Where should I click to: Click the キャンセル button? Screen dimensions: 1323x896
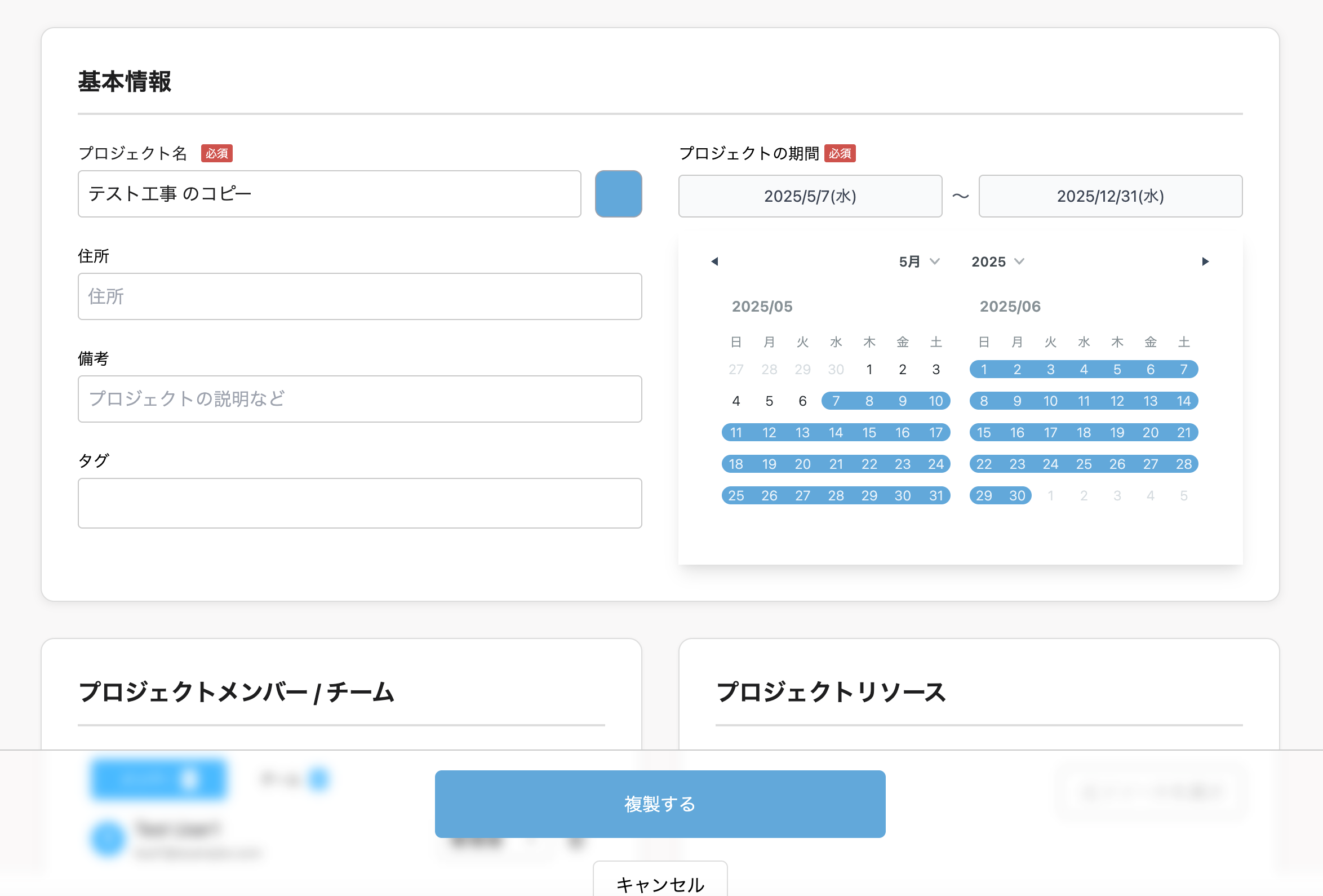[x=660, y=883]
